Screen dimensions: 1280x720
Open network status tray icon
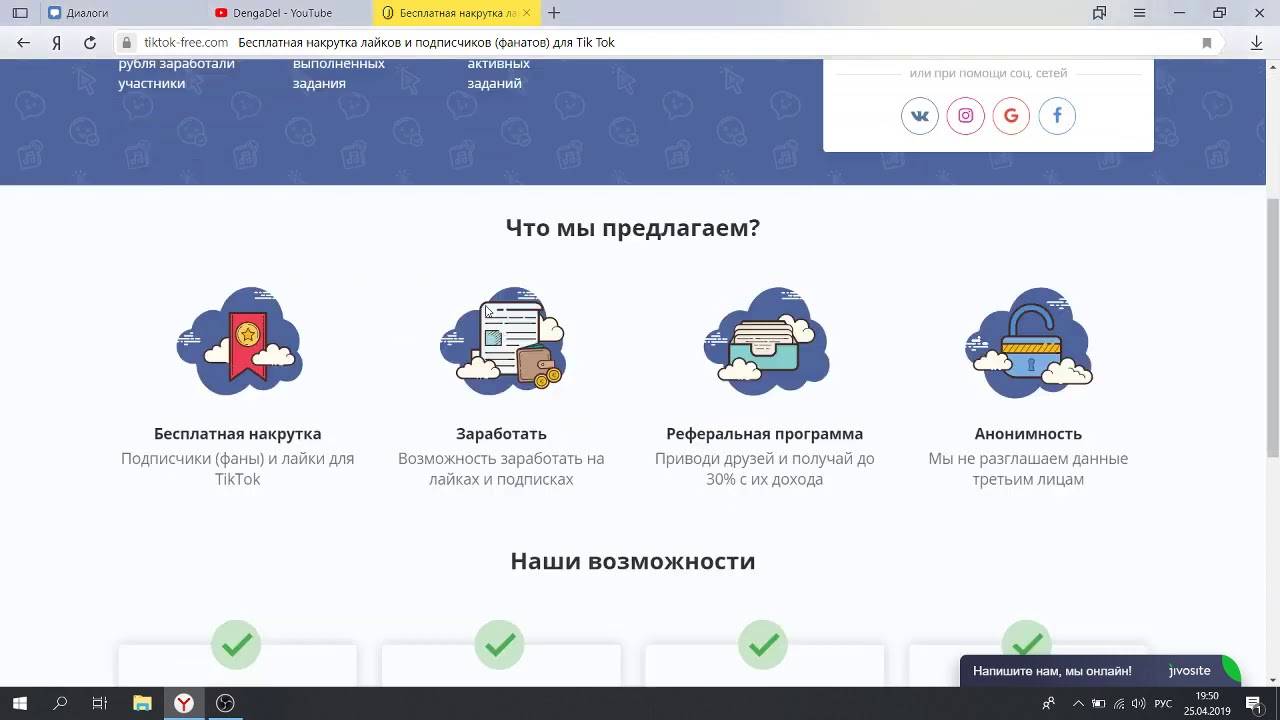pyautogui.click(x=1119, y=703)
